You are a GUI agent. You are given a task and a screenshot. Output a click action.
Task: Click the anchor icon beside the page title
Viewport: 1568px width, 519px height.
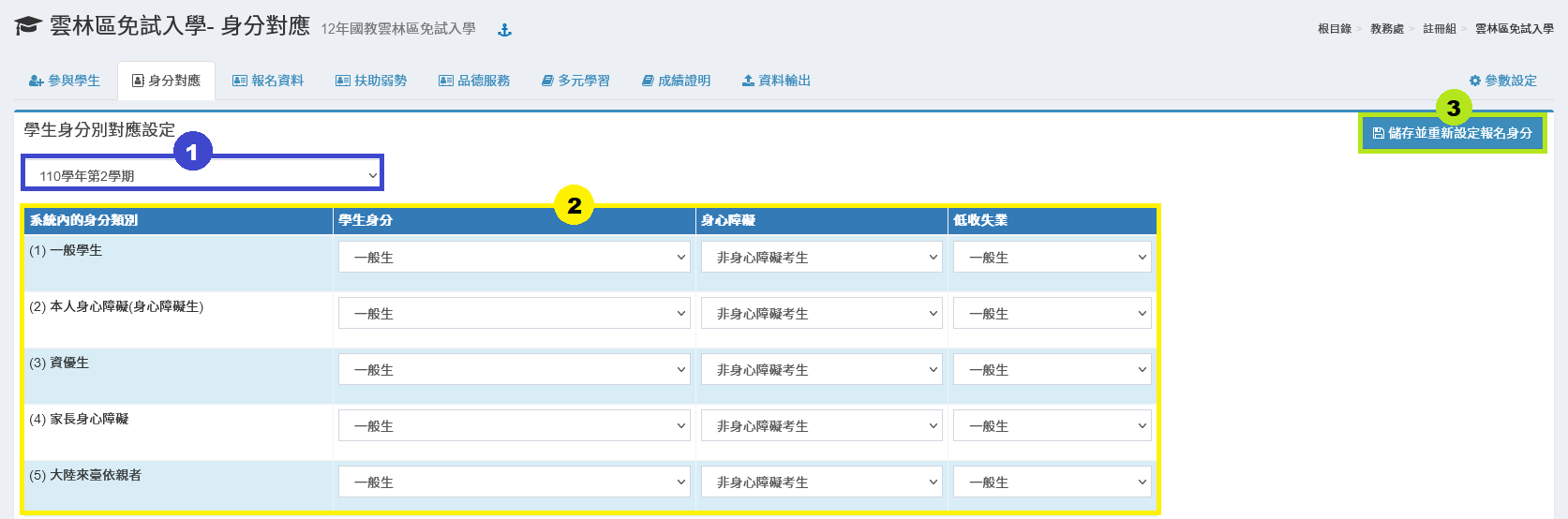click(x=504, y=30)
